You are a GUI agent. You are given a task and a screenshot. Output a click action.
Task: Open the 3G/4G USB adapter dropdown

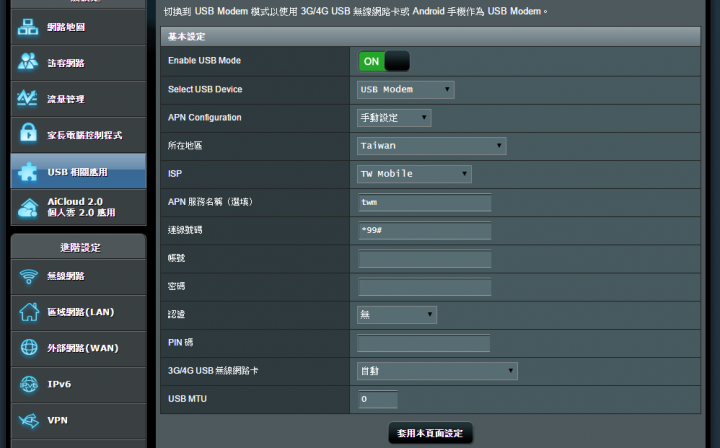click(437, 371)
